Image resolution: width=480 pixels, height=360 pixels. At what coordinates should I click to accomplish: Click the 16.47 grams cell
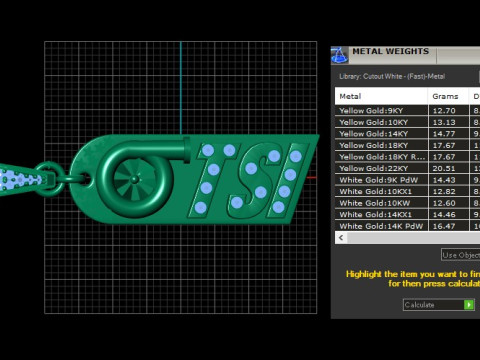pyautogui.click(x=448, y=226)
